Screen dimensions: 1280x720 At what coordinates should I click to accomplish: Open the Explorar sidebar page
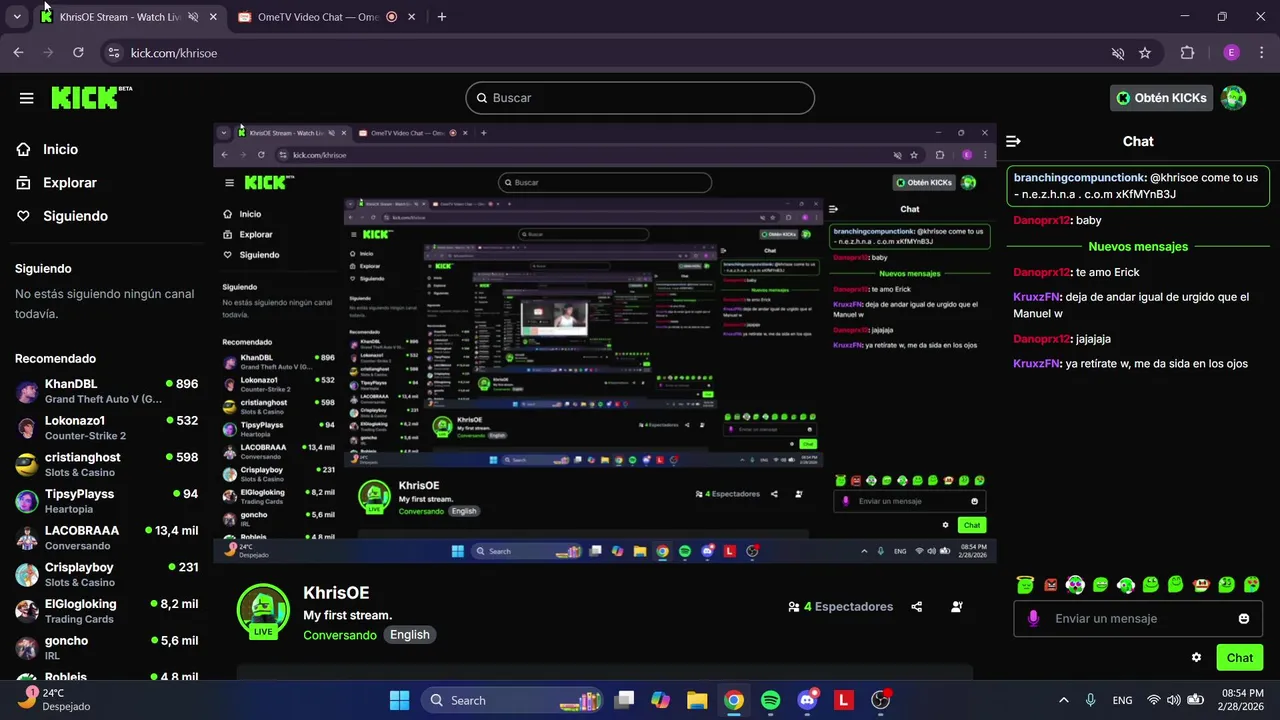click(x=69, y=183)
